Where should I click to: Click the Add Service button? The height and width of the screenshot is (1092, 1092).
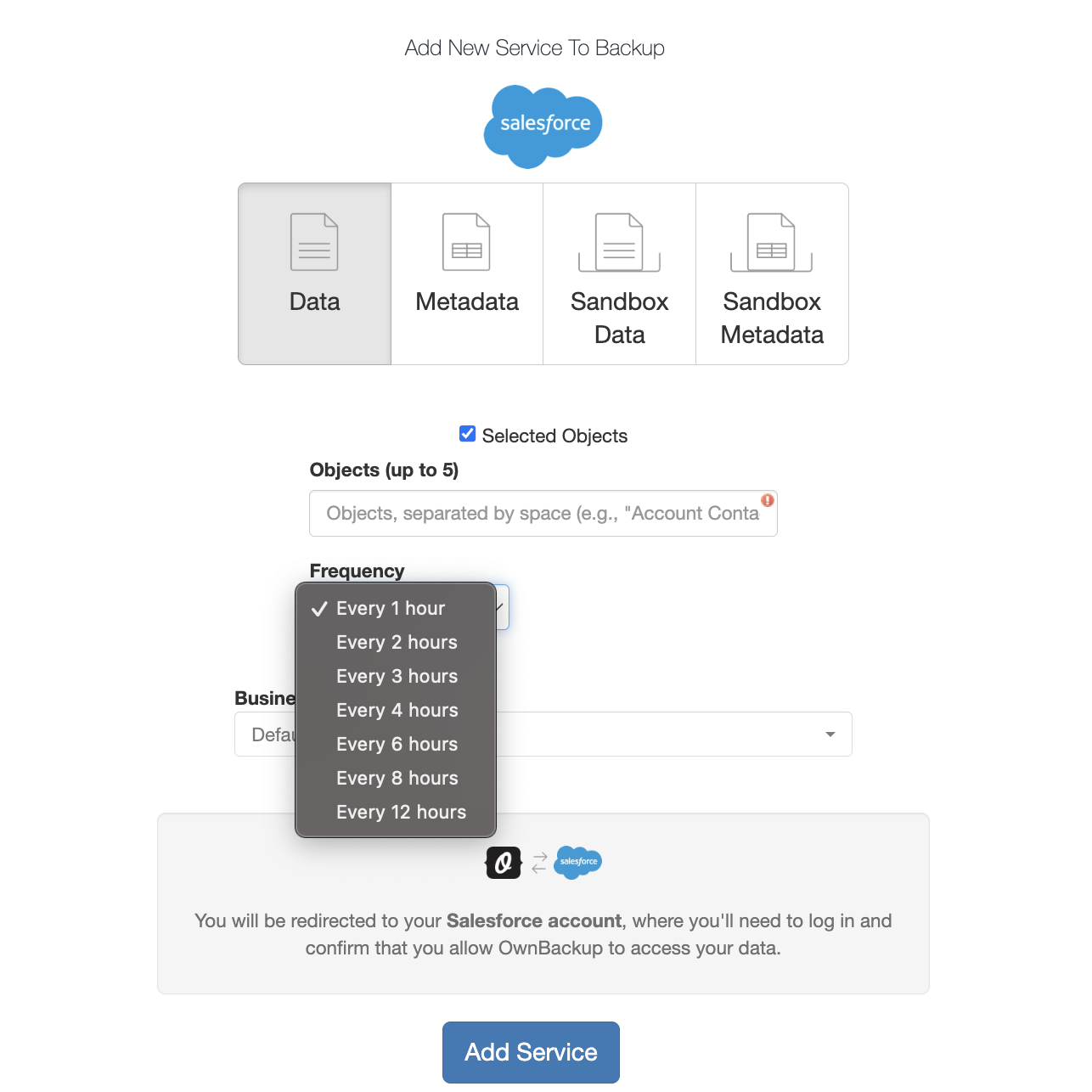[x=531, y=1052]
